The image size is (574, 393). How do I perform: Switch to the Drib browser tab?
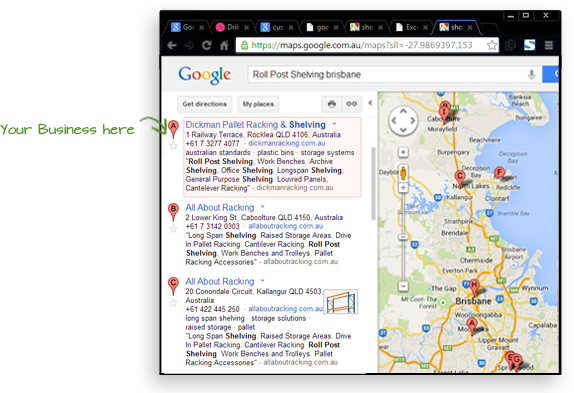click(x=232, y=27)
